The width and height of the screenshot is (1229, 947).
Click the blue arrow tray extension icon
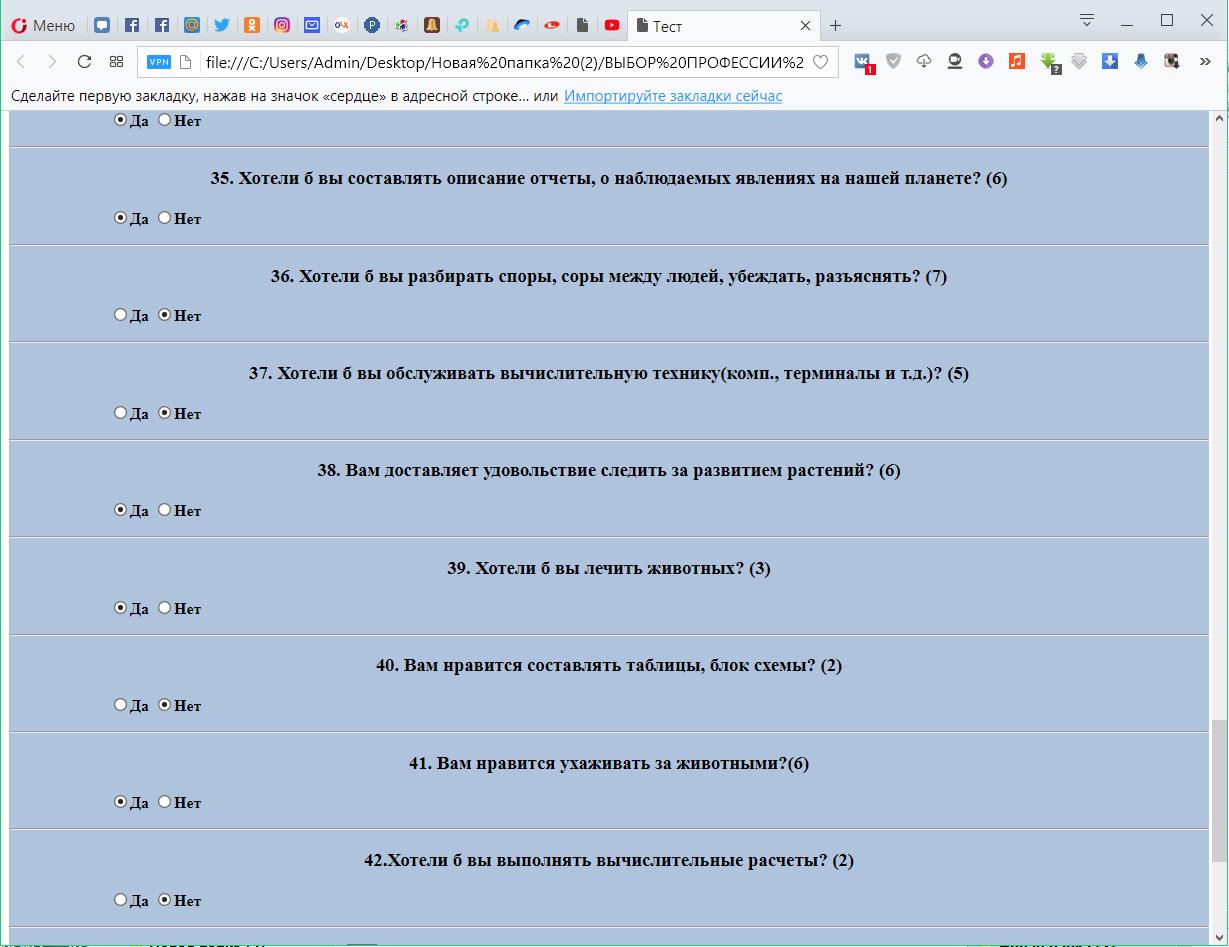coord(1141,62)
